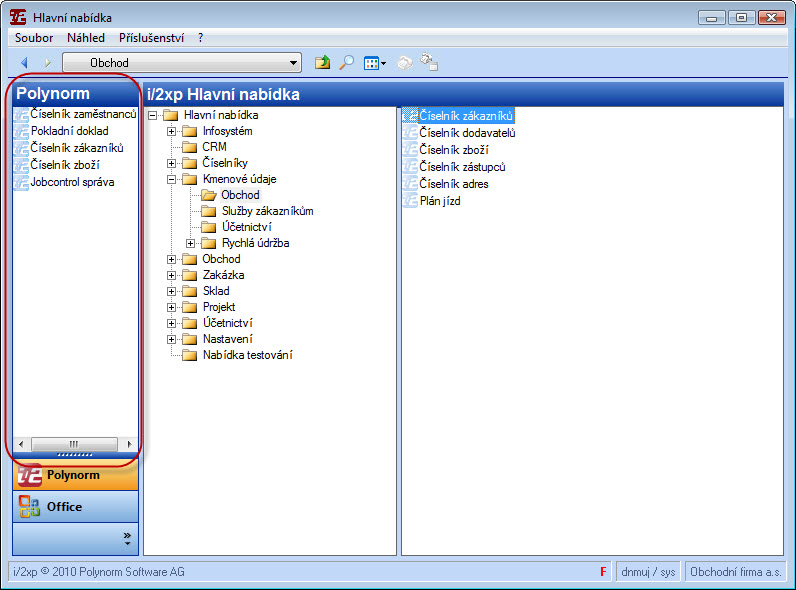Click the back navigation arrow

(x=24, y=63)
